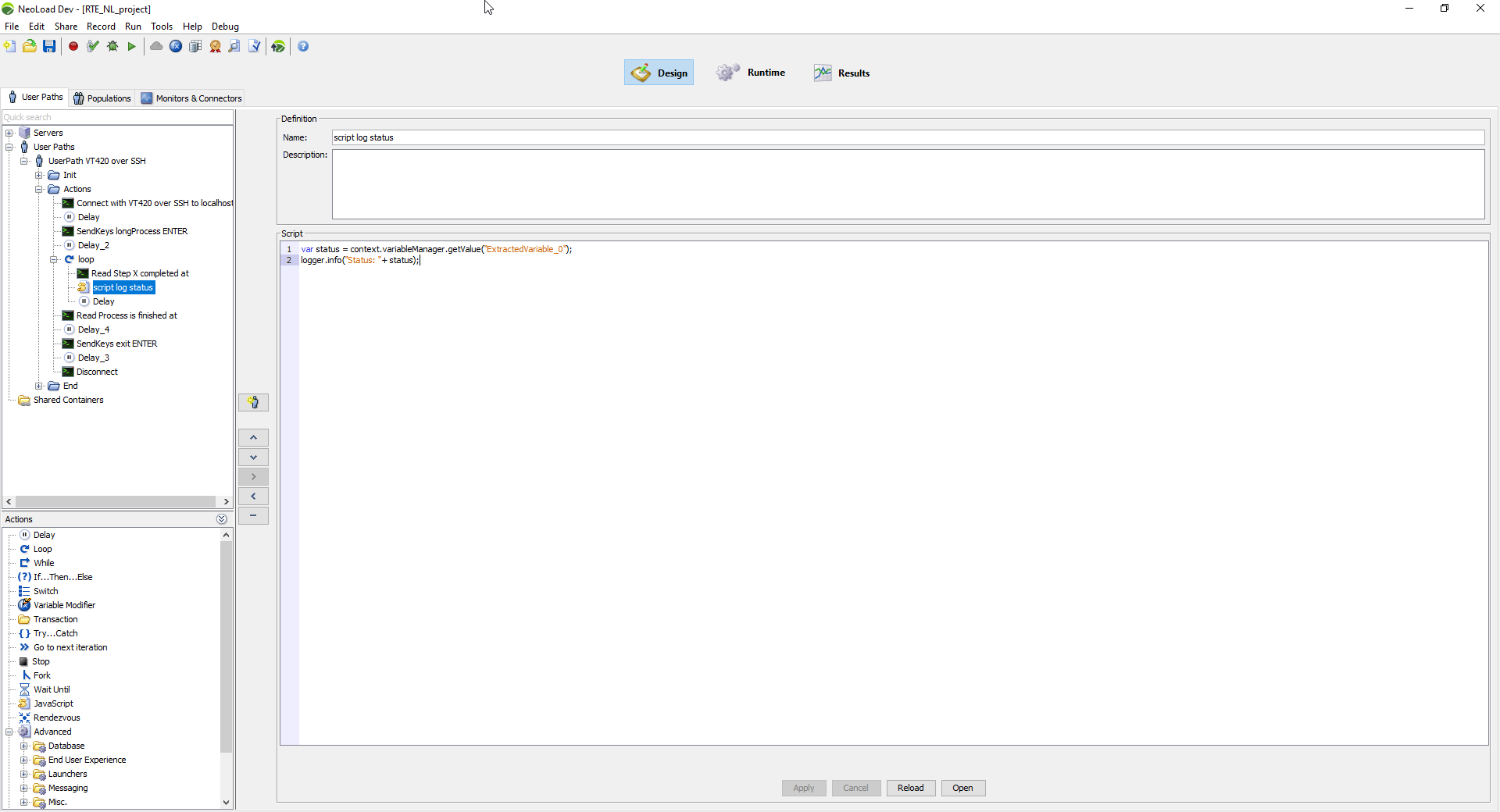This screenshot has height=812, width=1500.
Task: Select the Record icon in the toolbar
Action: tap(73, 46)
